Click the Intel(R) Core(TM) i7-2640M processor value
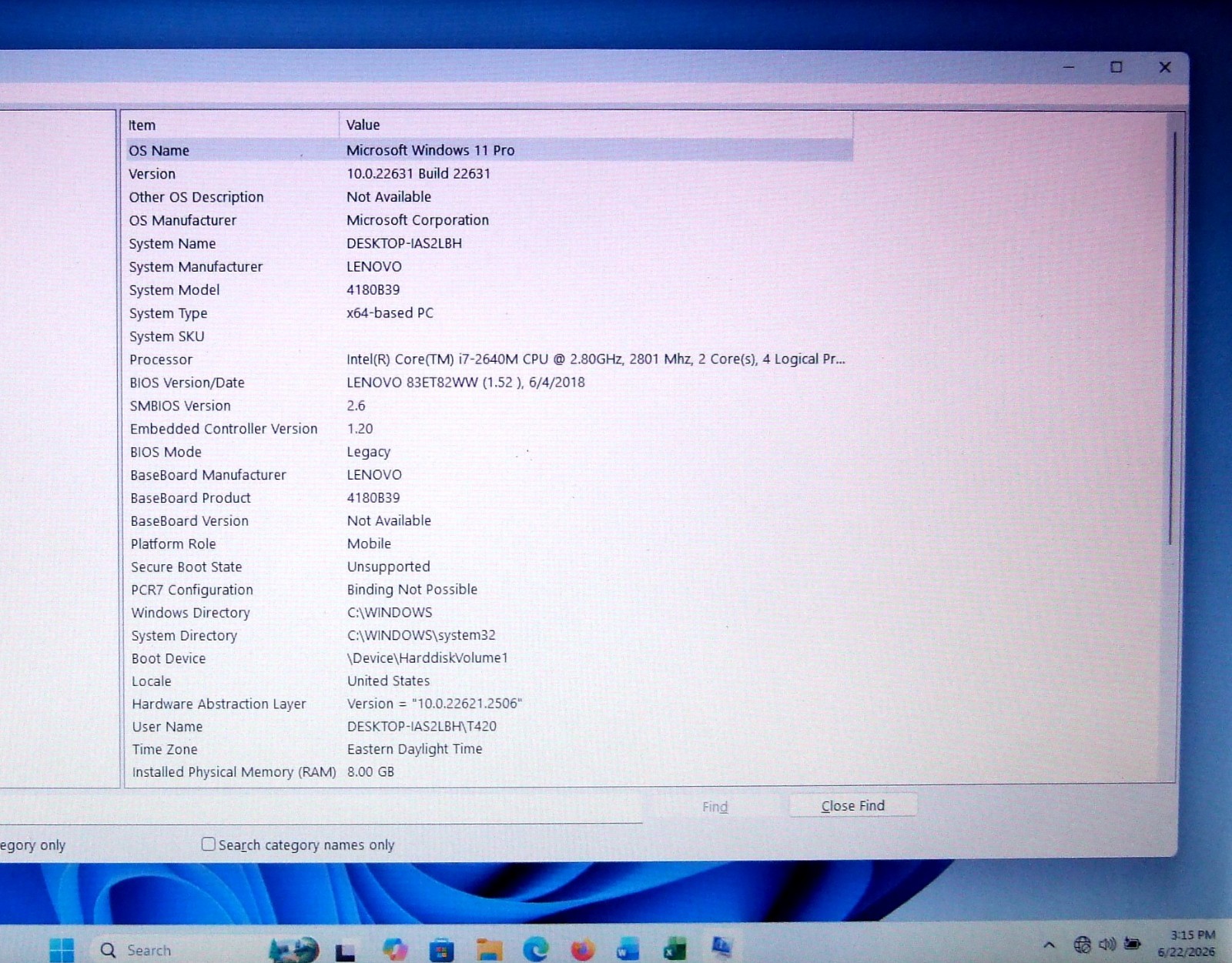 [x=595, y=359]
